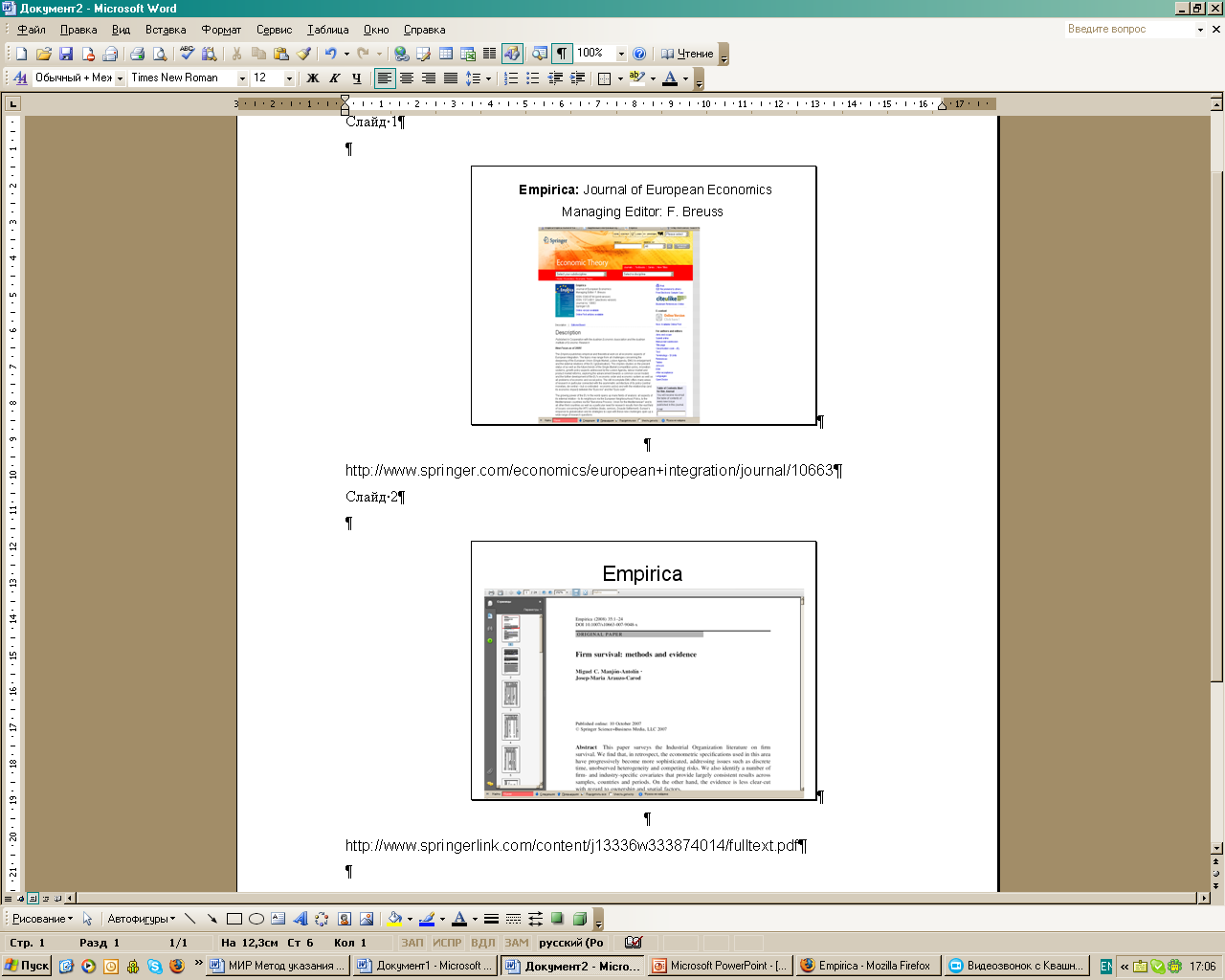Click the Чтение reading mode button
This screenshot has width=1225, height=980.
(x=687, y=54)
